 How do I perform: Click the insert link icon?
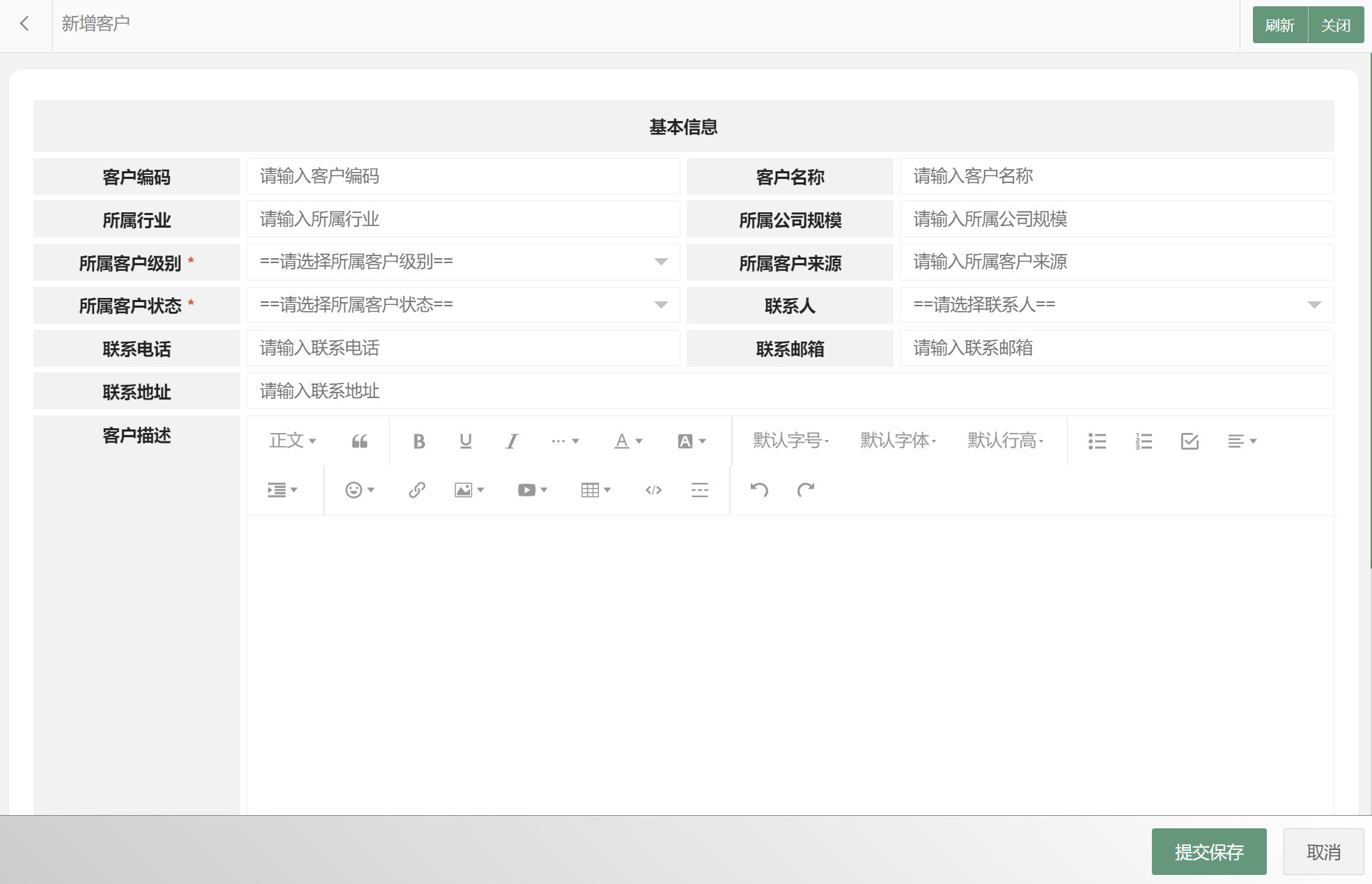click(x=416, y=490)
